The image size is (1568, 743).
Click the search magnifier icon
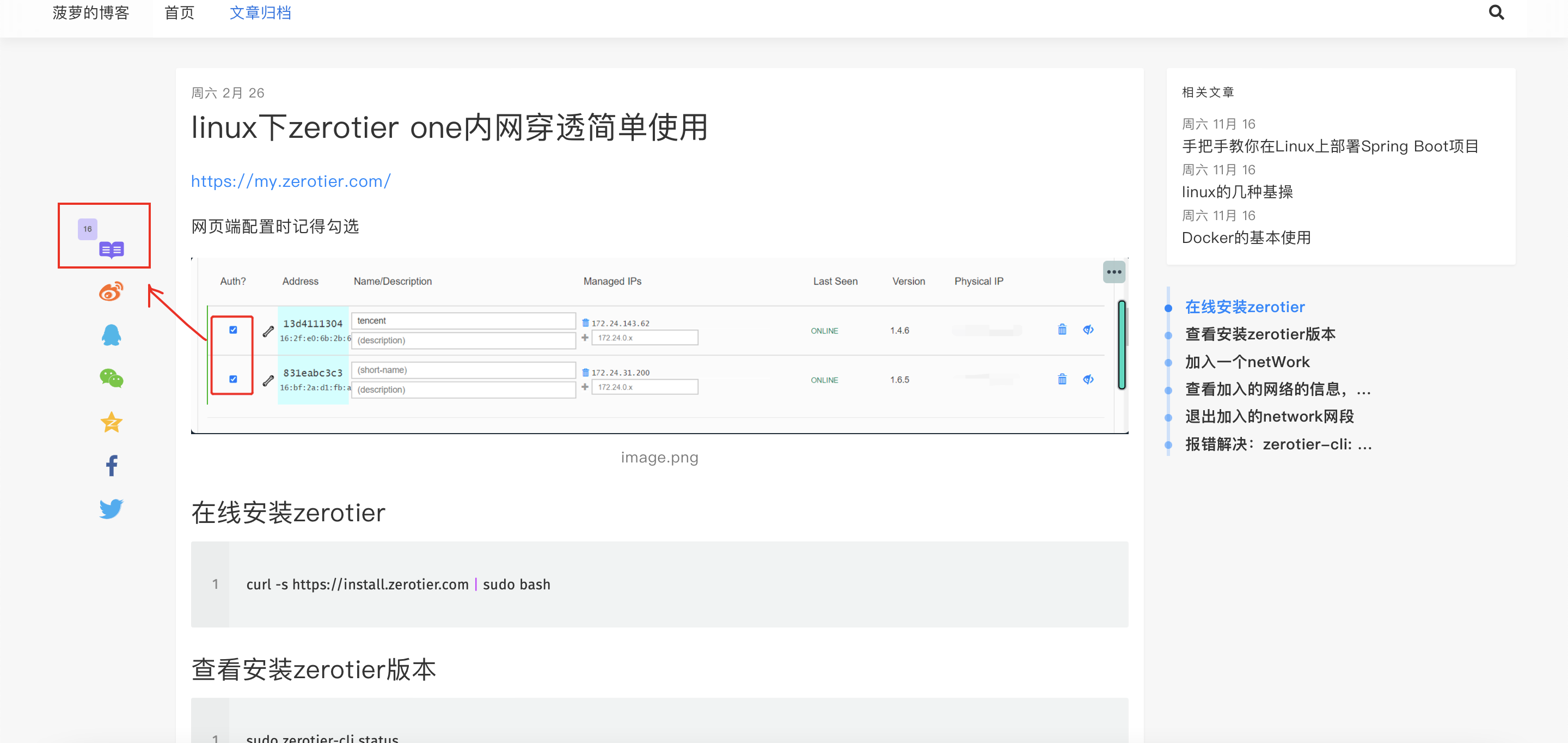click(1496, 13)
